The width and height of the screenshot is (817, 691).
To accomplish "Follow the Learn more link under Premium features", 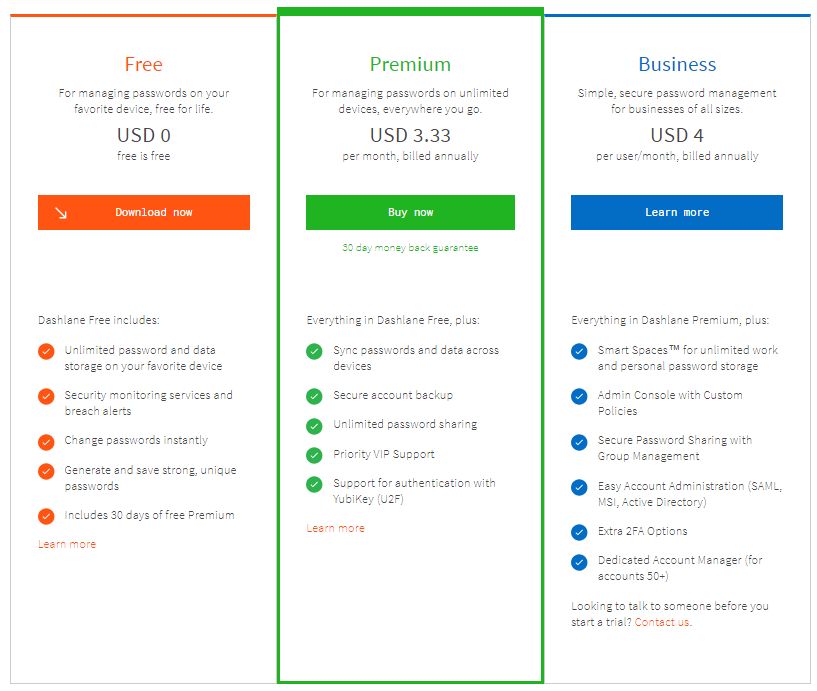I will (x=336, y=528).
